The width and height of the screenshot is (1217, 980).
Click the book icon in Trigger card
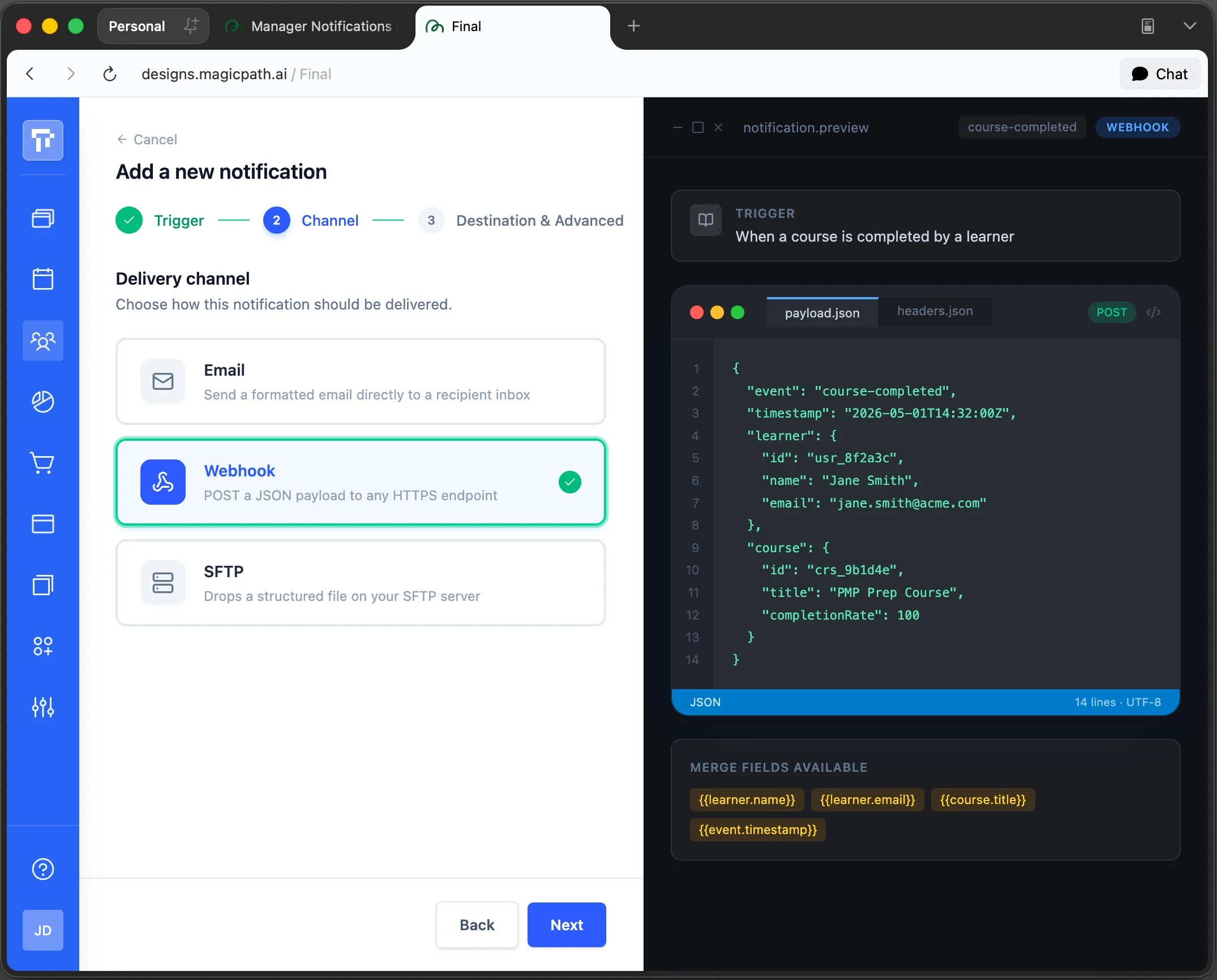tap(706, 220)
